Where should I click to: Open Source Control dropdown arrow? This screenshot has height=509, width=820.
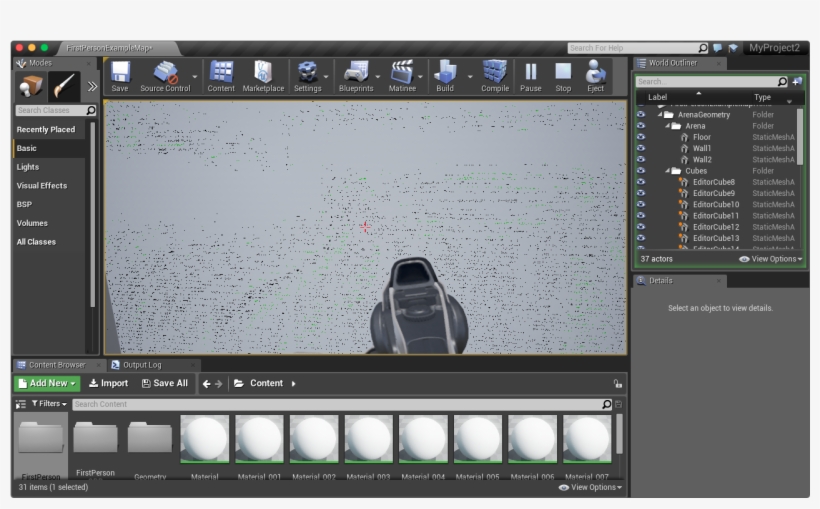coord(195,76)
